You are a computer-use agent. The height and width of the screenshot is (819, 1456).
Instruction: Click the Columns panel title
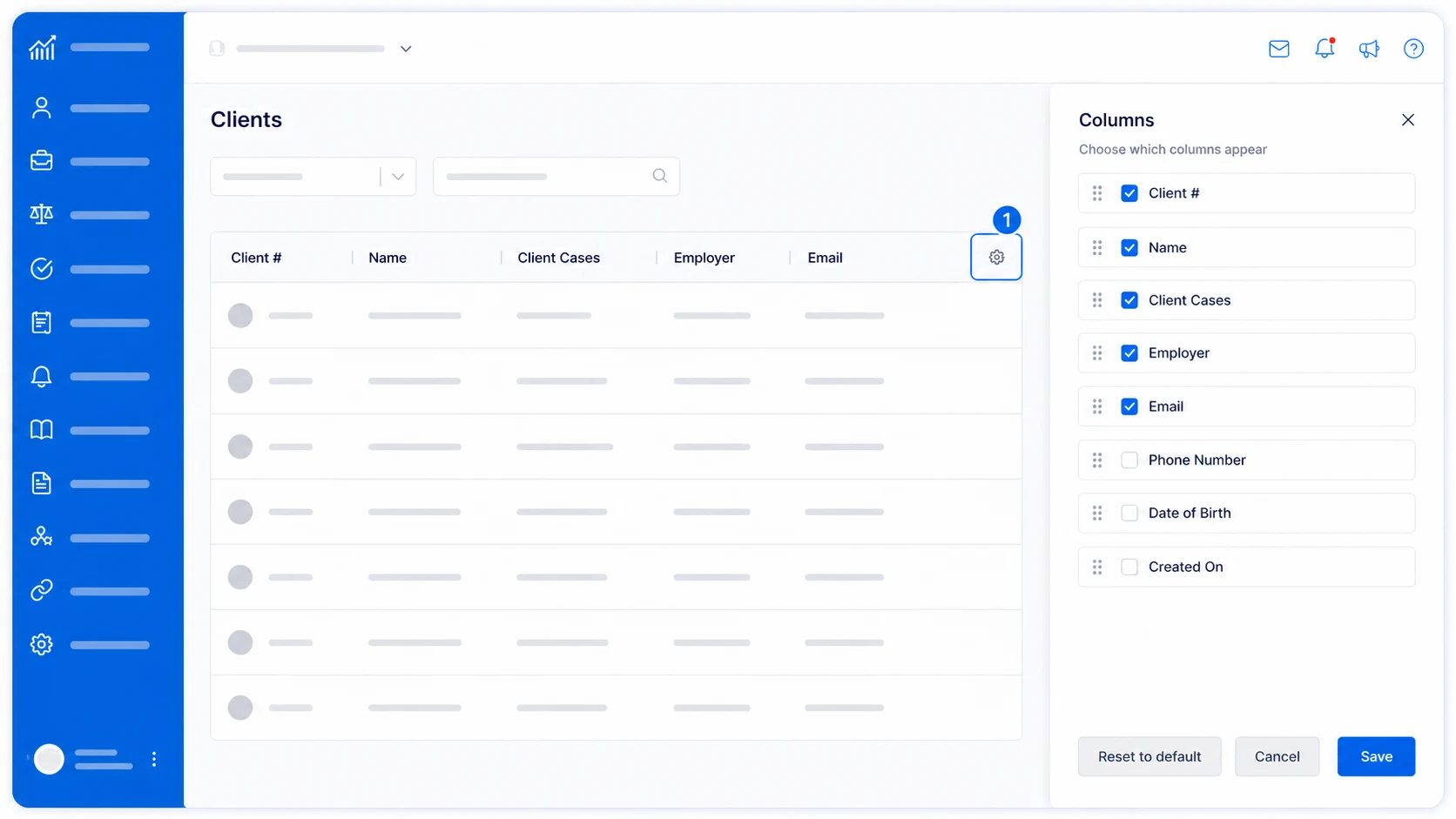pyautogui.click(x=1116, y=120)
